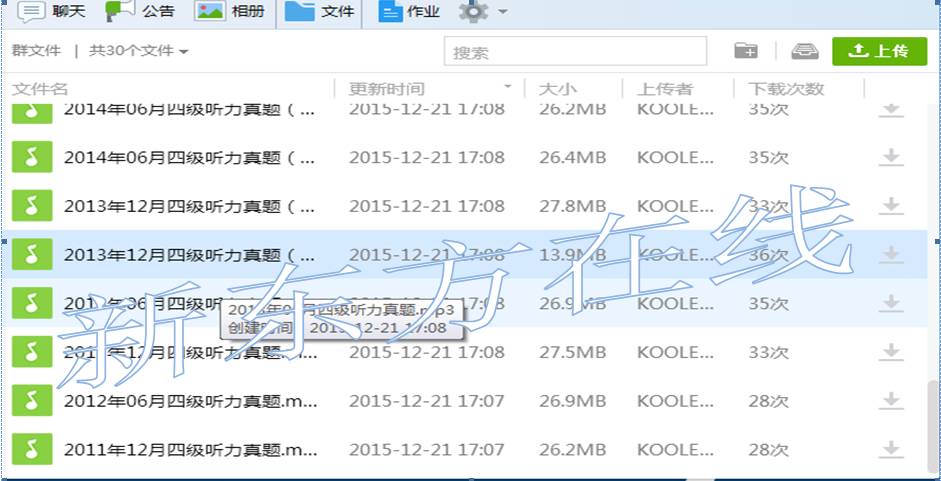Download the 27.8MB file via arrow icon

[x=891, y=206]
